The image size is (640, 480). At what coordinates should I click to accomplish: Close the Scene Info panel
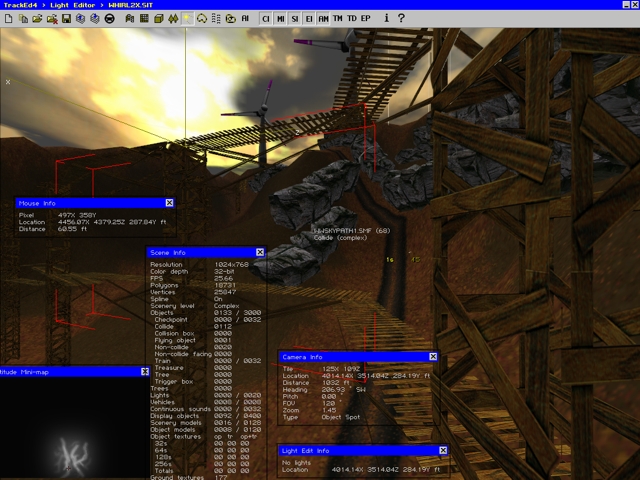pos(260,252)
